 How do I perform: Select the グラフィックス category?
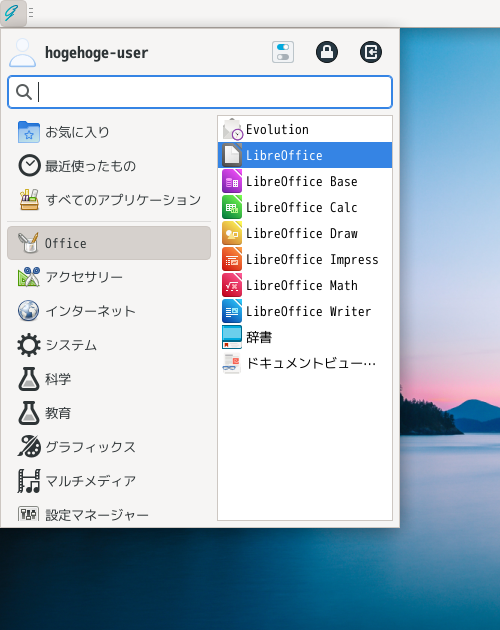coord(109,447)
